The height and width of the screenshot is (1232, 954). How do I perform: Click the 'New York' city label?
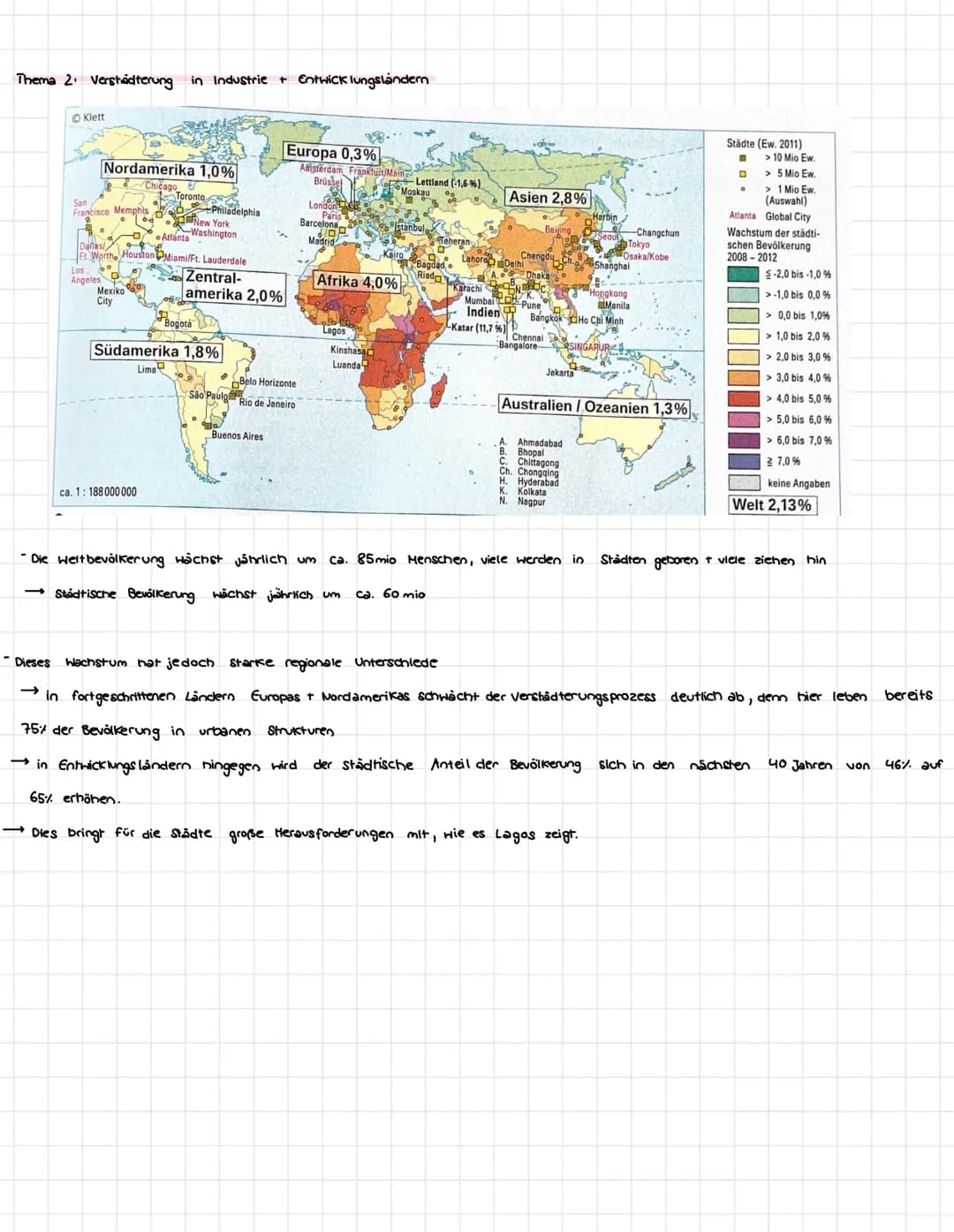[212, 223]
